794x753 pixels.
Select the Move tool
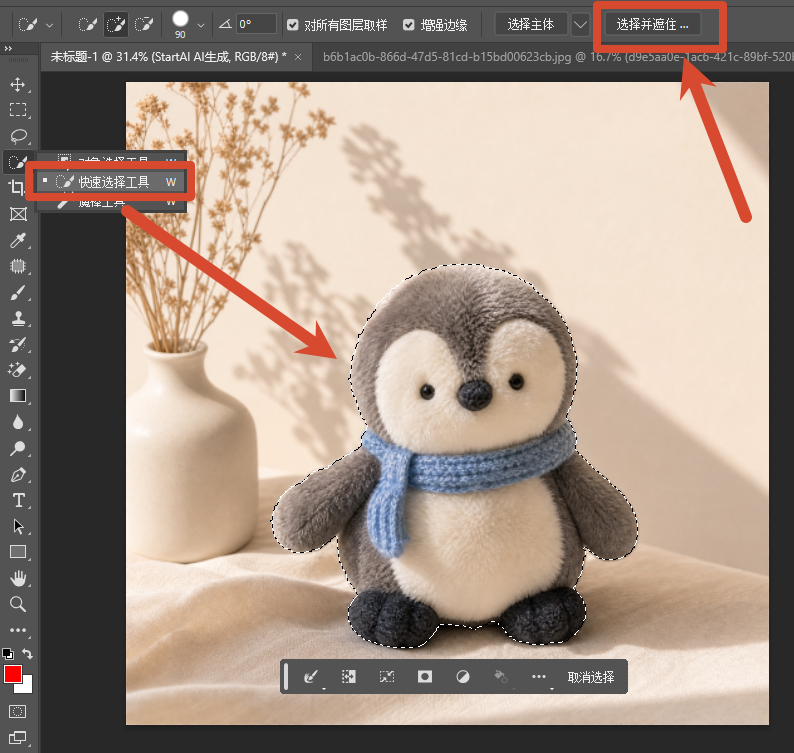pyautogui.click(x=18, y=84)
